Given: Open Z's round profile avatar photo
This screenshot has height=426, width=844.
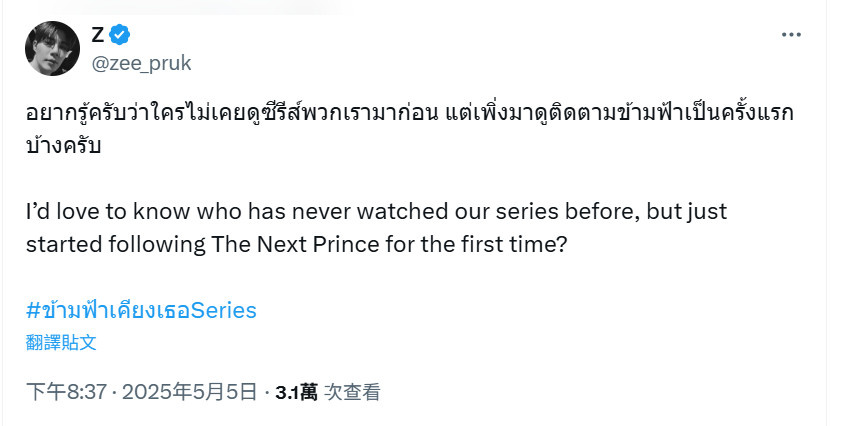Looking at the screenshot, I should (x=52, y=48).
